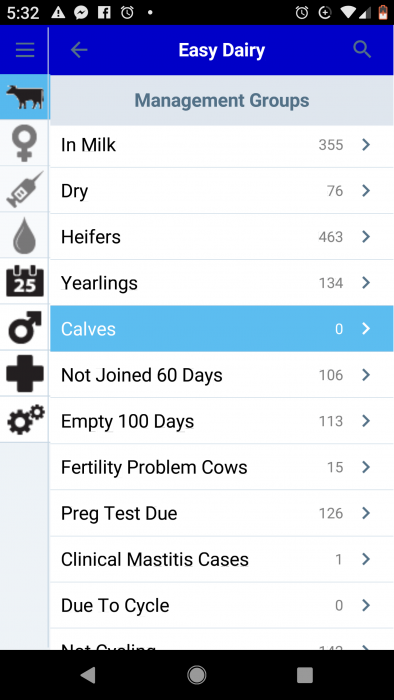This screenshot has width=394, height=700.
Task: Select the highlighted Calves row
Action: click(222, 329)
